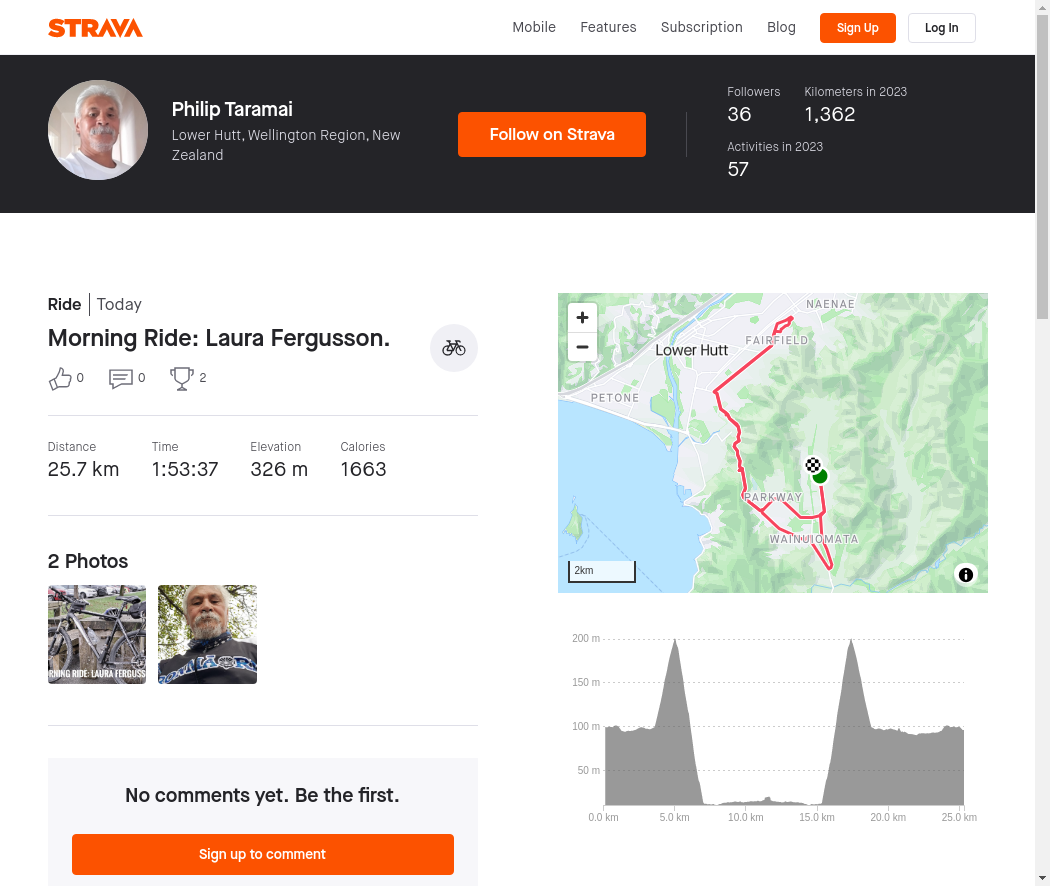Zoom in on the route map
Viewport: 1050px width, 886px height.
coord(582,318)
